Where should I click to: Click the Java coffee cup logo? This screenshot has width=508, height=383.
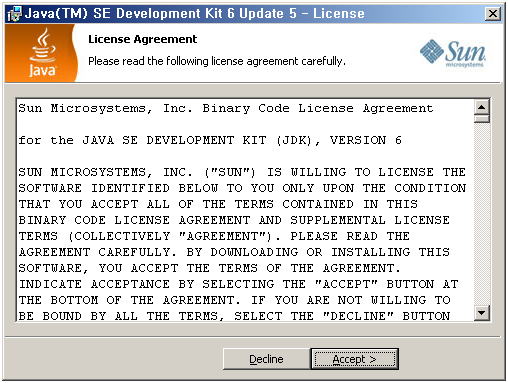(43, 53)
